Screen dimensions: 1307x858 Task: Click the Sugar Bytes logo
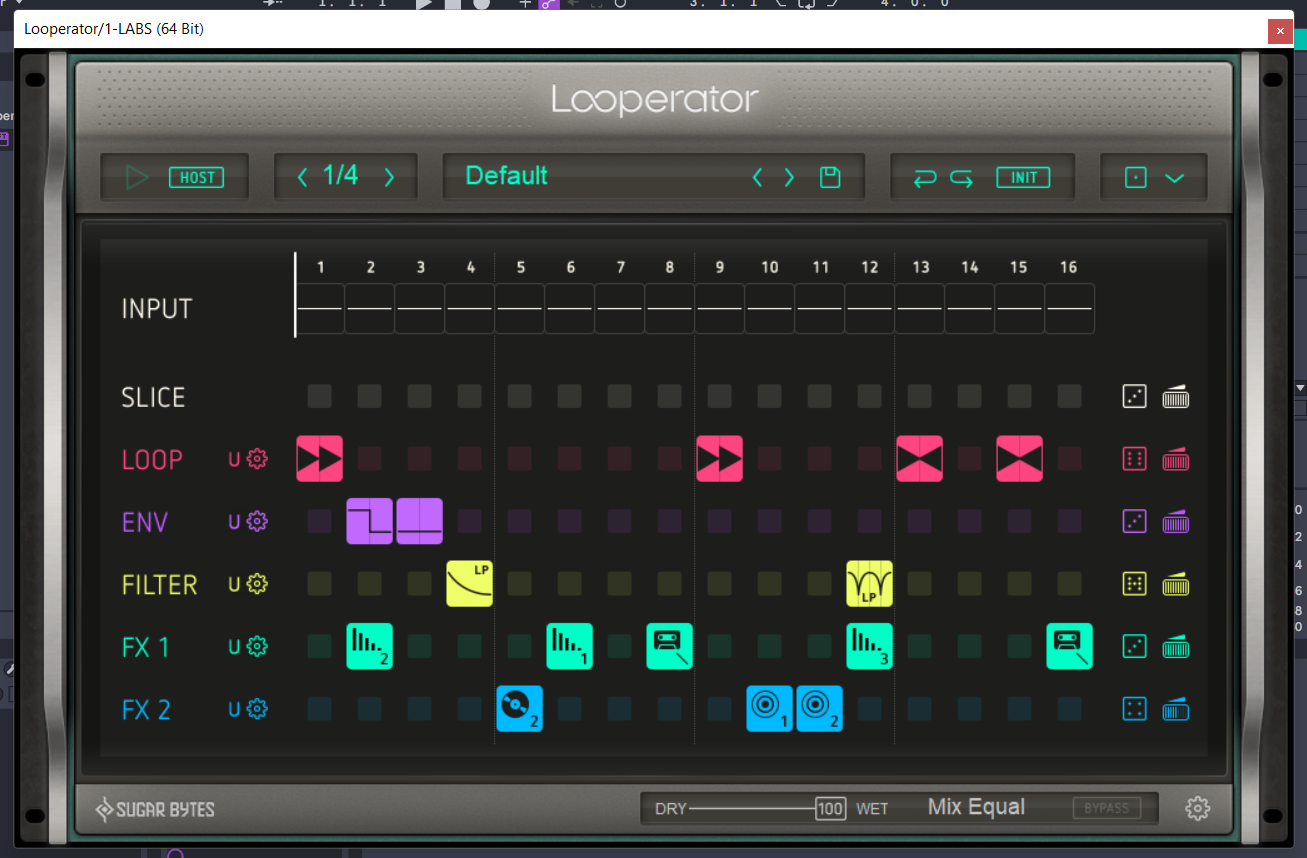[155, 809]
